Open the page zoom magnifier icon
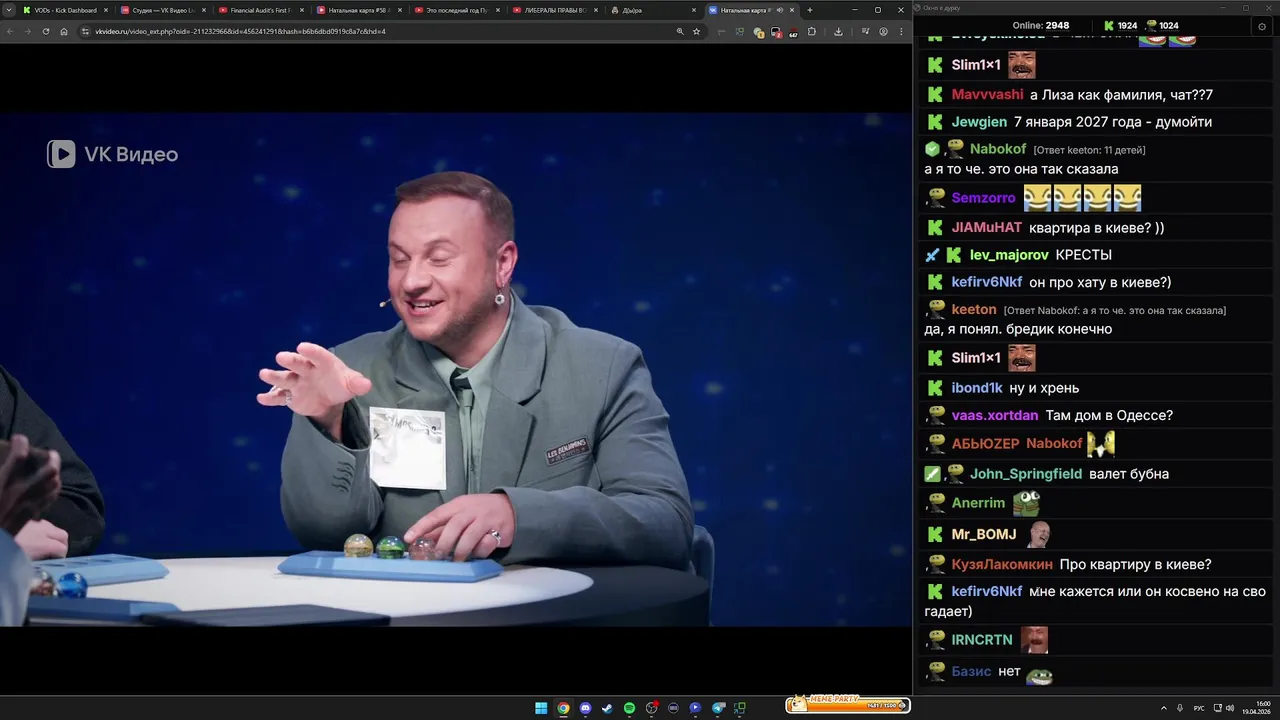 (x=680, y=31)
